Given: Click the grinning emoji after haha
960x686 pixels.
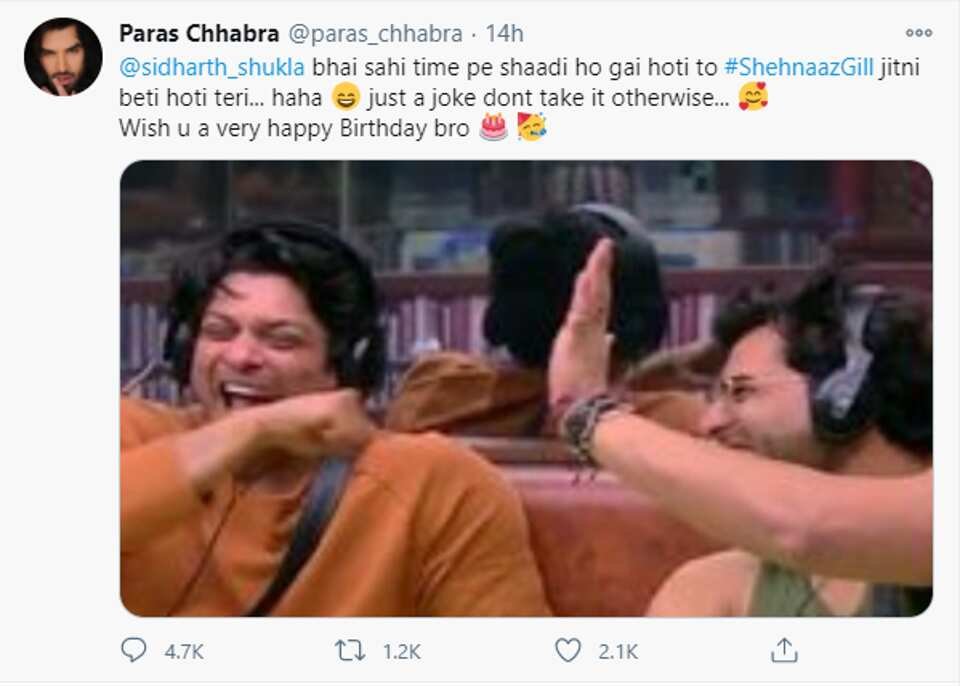Looking at the screenshot, I should [x=343, y=100].
